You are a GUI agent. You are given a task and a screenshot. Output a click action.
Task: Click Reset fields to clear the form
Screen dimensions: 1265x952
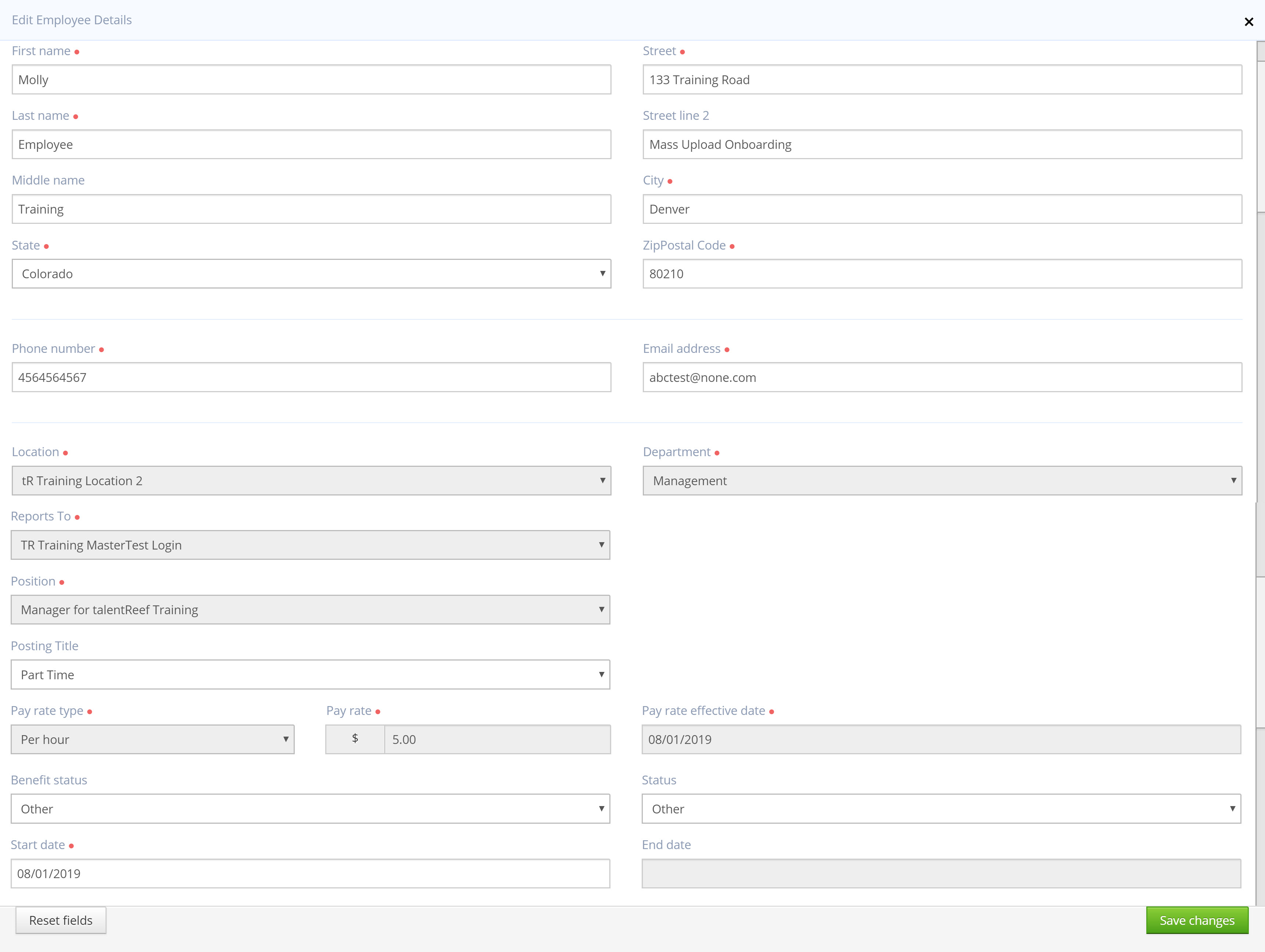(x=61, y=920)
